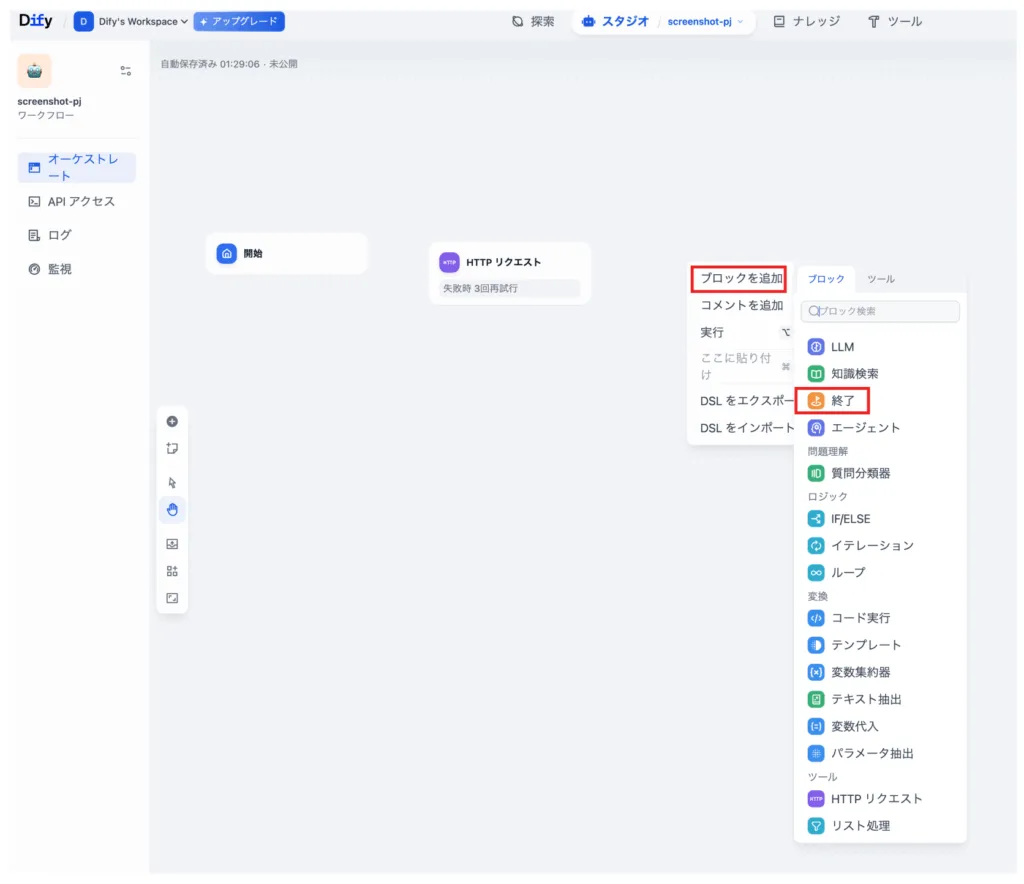Click the 終了 block icon

tap(816, 401)
